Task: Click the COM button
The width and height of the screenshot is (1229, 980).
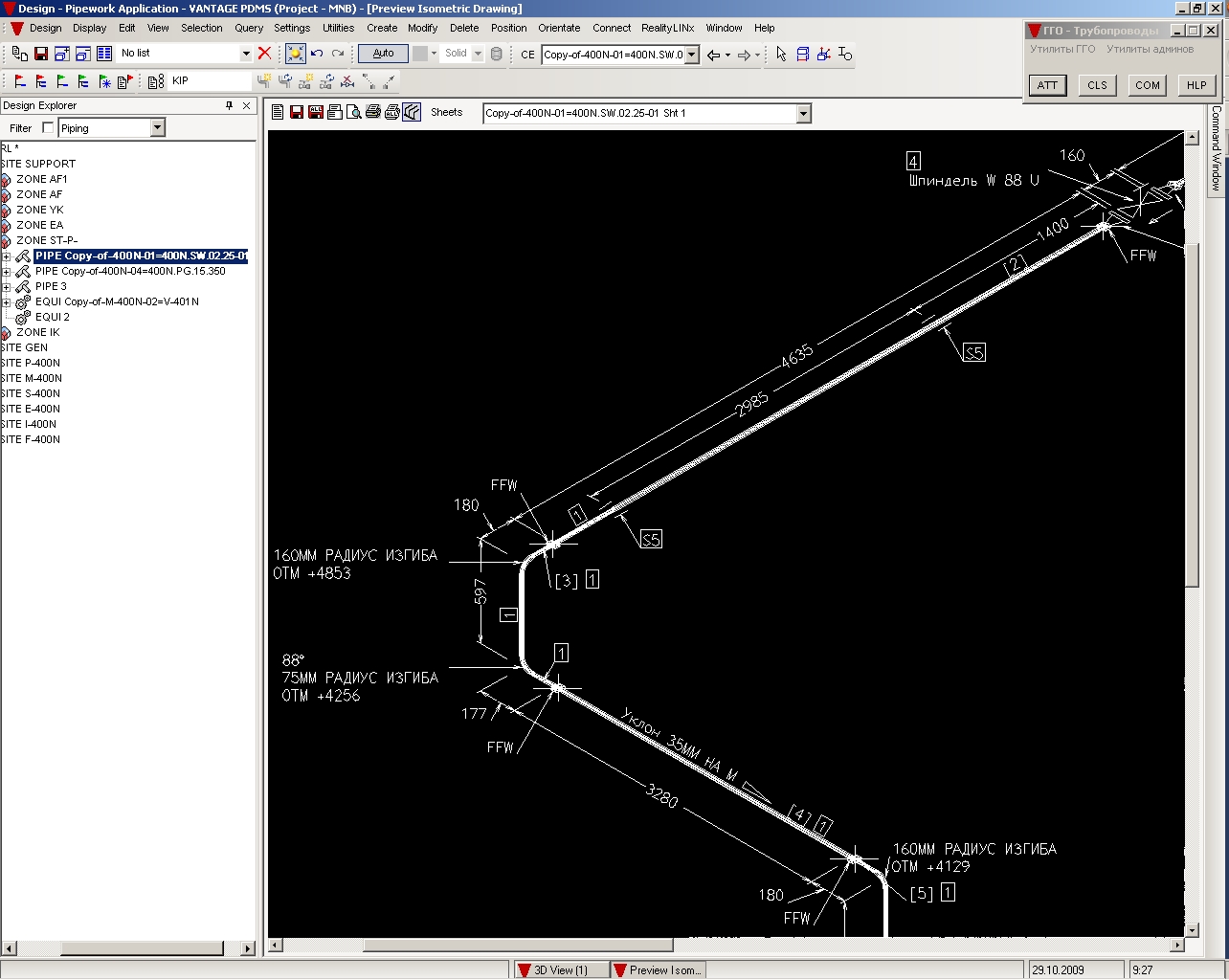Action: pos(1148,85)
